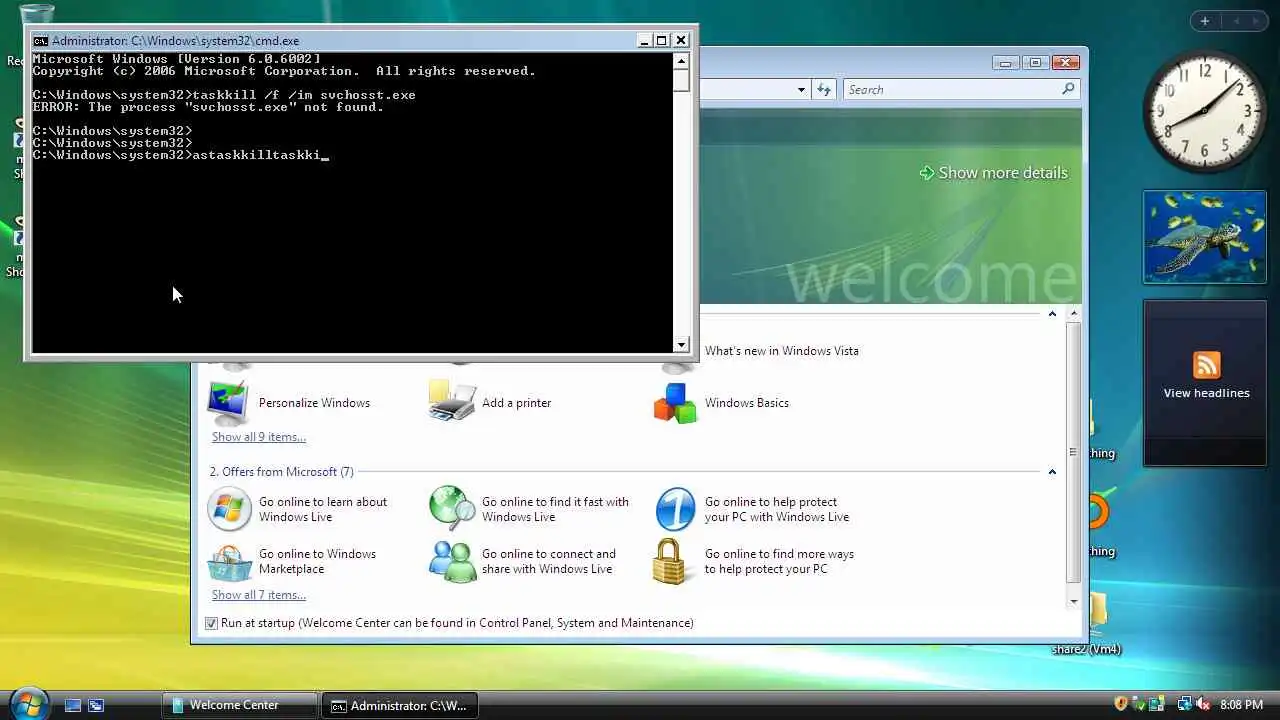Switch to Welcome Center taskbar button
1280x720 pixels.
(240, 705)
